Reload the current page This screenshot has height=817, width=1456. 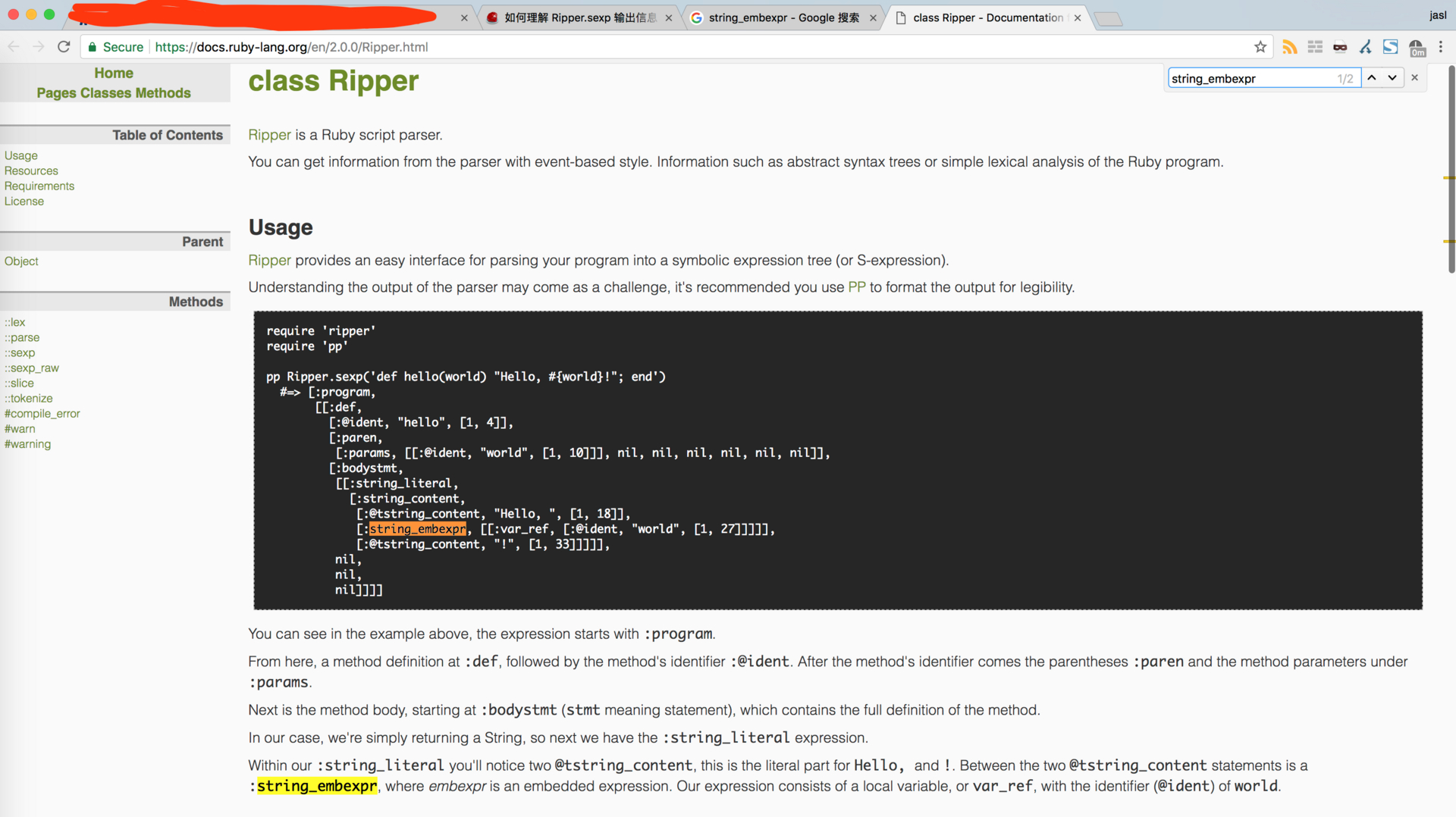click(x=64, y=47)
